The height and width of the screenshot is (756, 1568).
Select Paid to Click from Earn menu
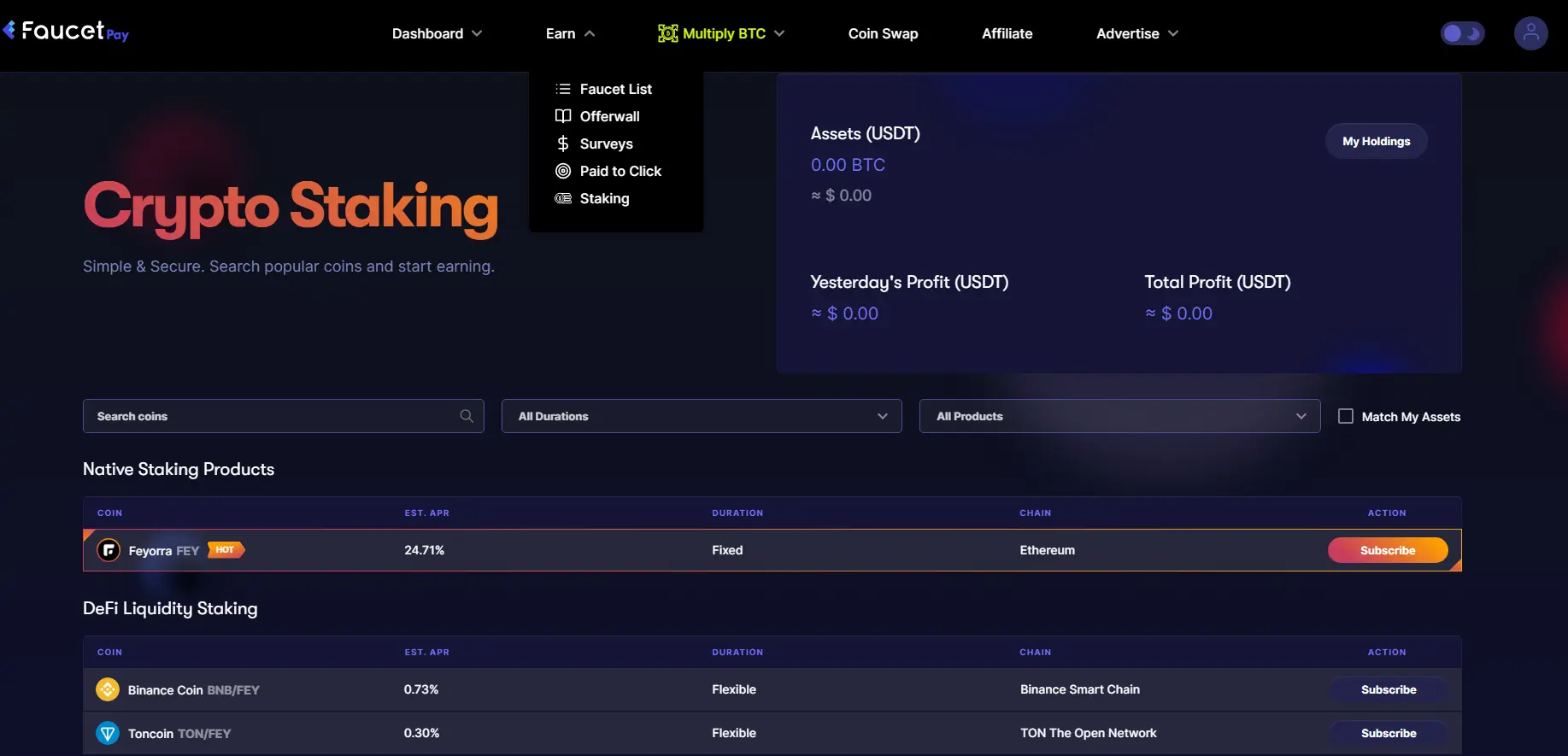[x=620, y=171]
